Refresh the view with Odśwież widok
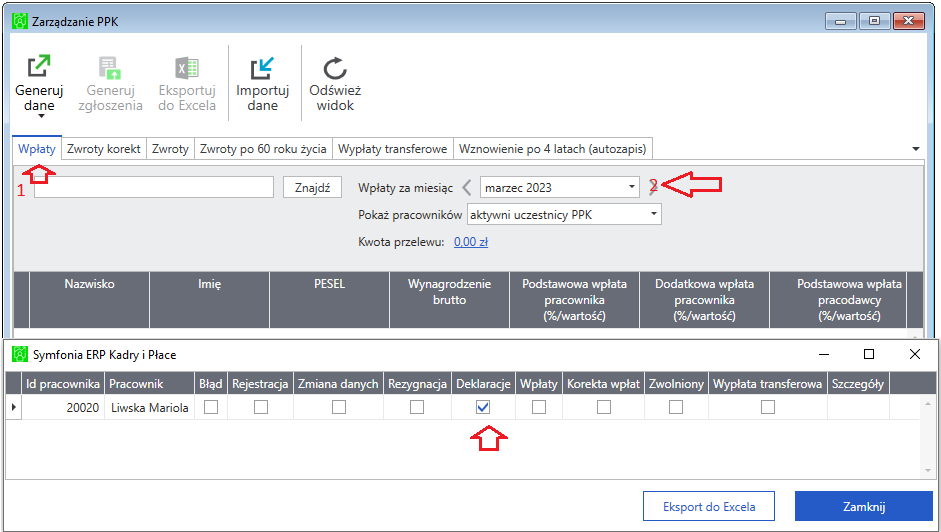The width and height of the screenshot is (941, 532). (x=335, y=83)
